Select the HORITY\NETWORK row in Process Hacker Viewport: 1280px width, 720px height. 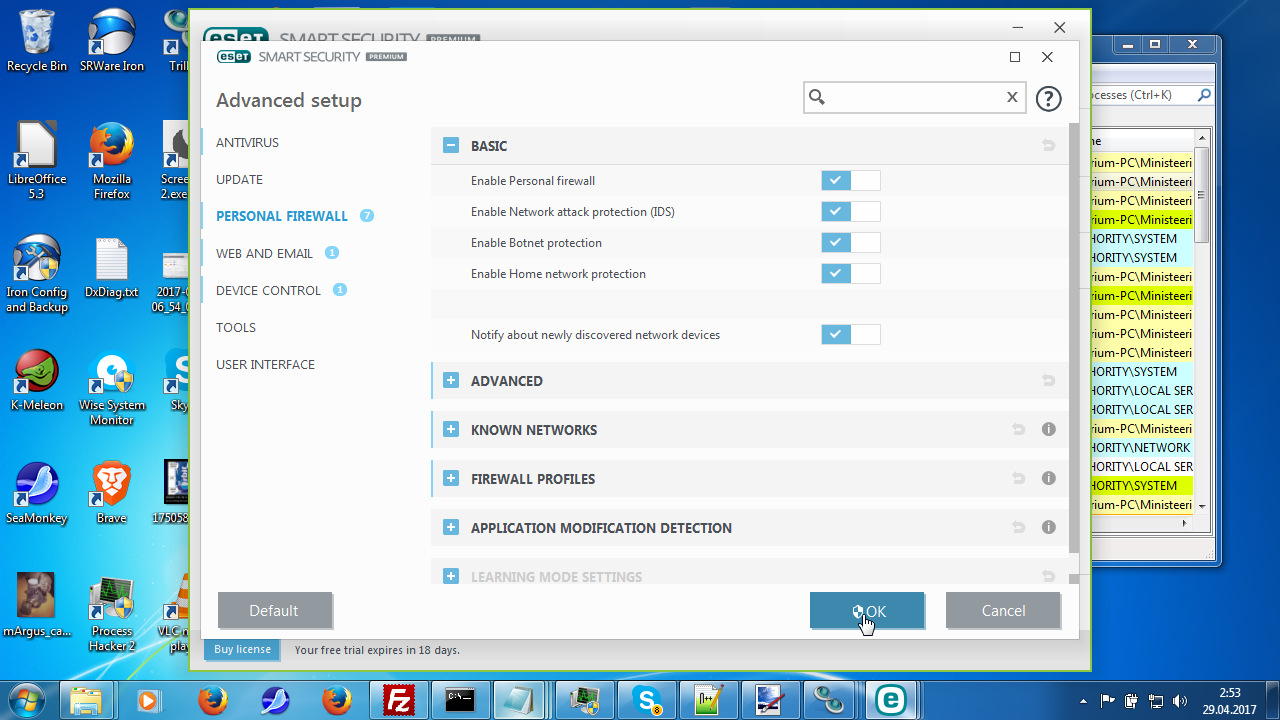[1140, 448]
